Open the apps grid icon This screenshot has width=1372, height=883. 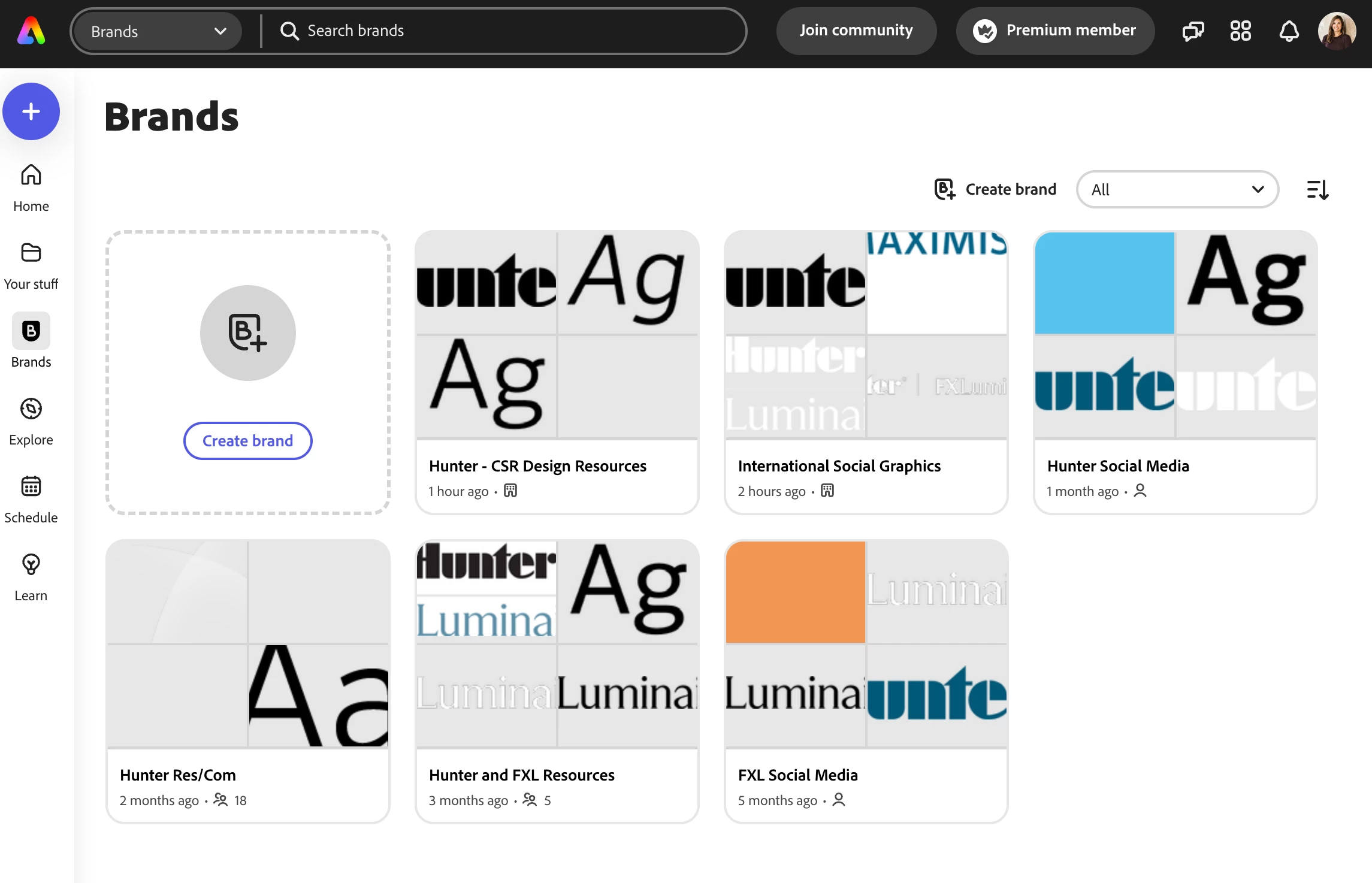point(1240,31)
